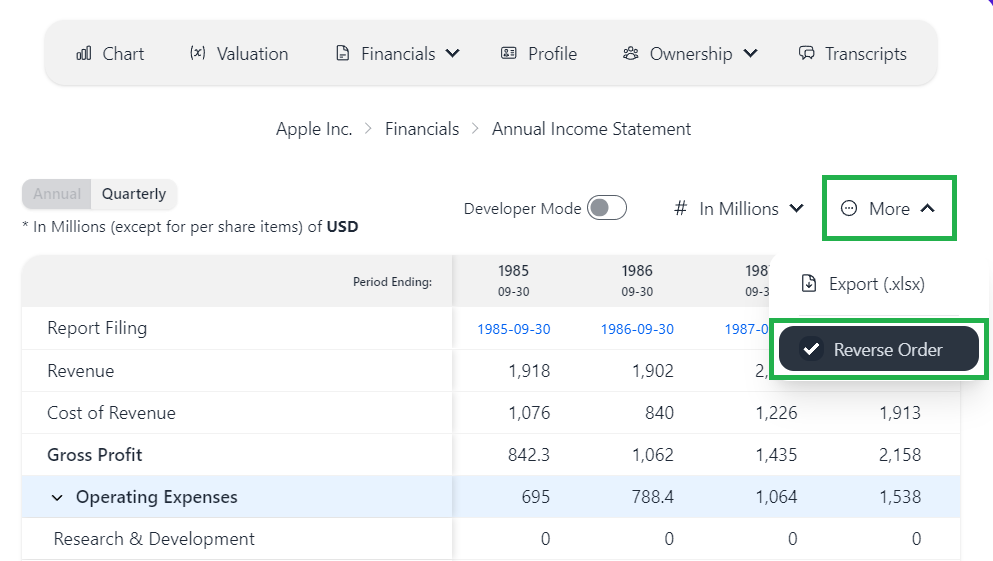This screenshot has height=561, width=993.
Task: Click the Research & Development row label
Action: tap(154, 539)
